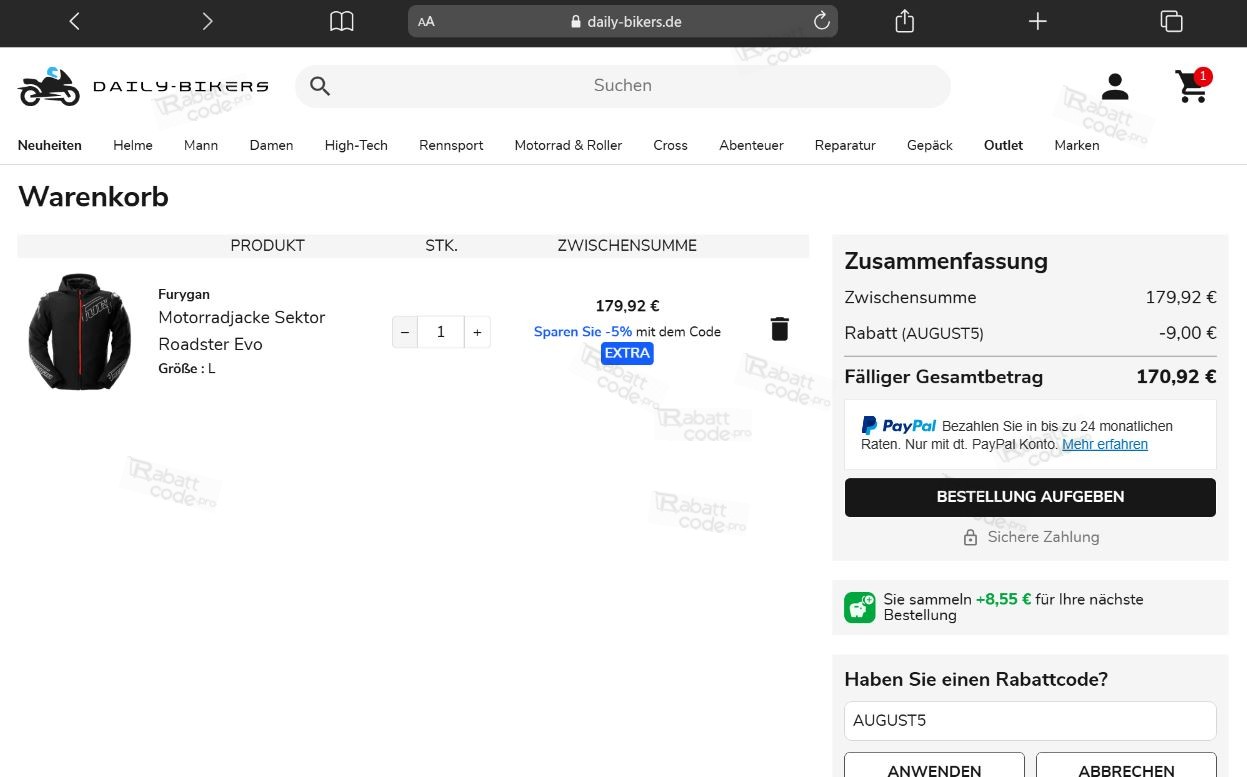Click the Rabattcode field containing AUGUST5

pyautogui.click(x=1030, y=721)
